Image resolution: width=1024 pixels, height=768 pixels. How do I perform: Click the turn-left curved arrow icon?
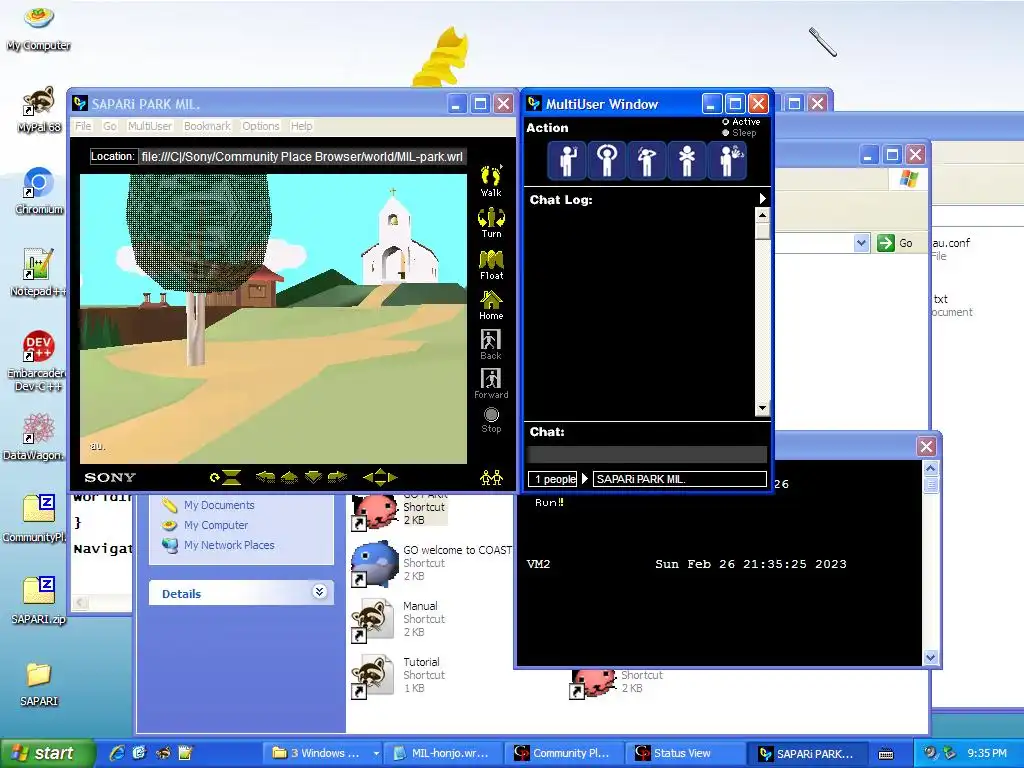265,477
